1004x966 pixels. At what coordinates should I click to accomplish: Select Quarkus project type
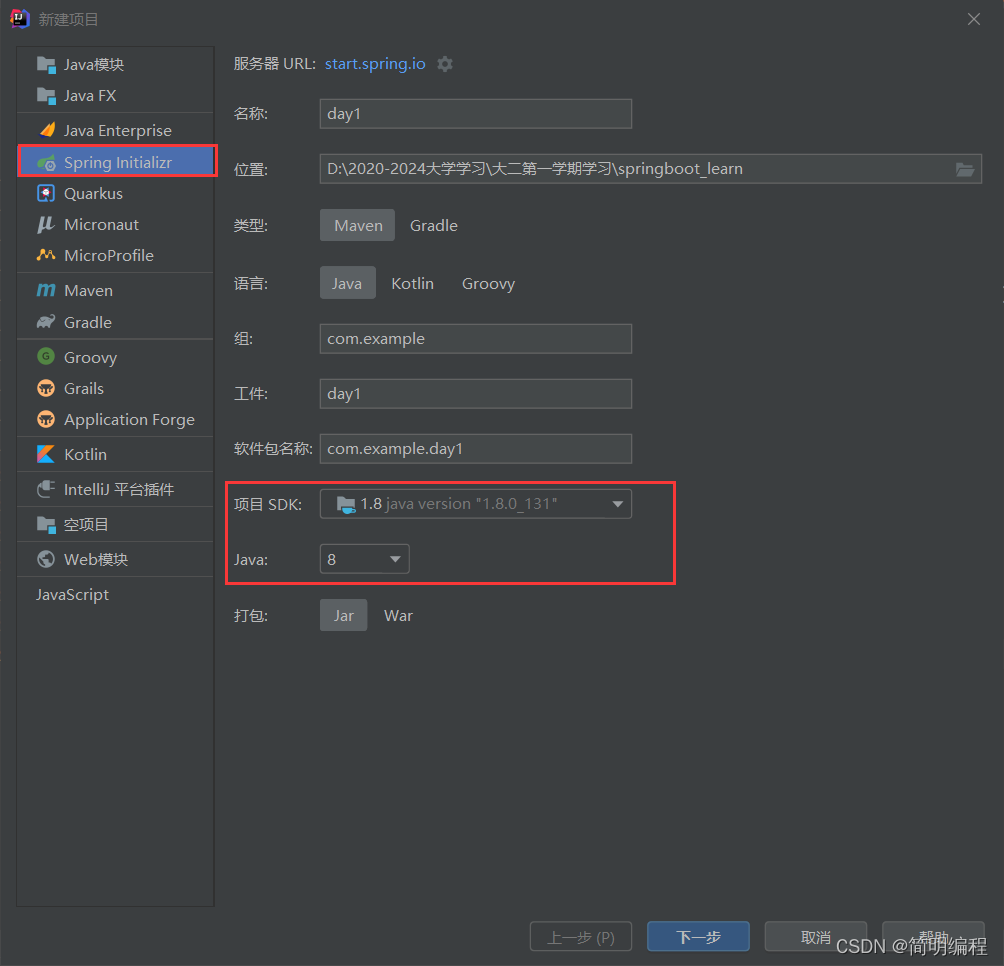click(x=115, y=193)
